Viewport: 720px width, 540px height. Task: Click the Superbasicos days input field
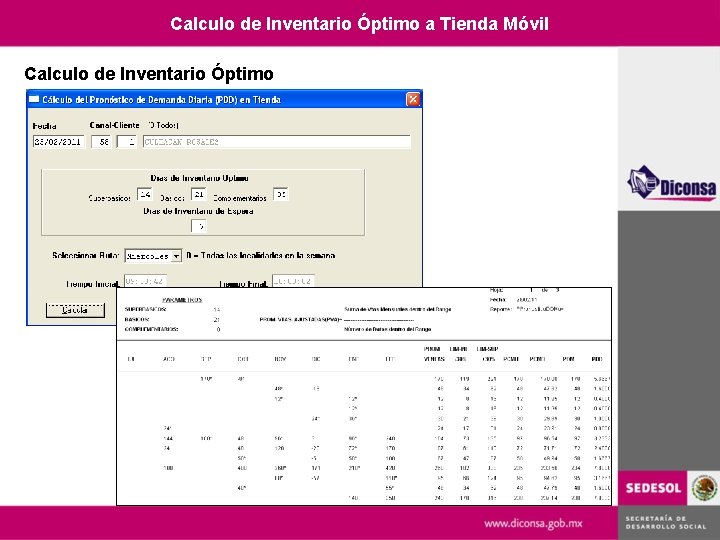145,194
